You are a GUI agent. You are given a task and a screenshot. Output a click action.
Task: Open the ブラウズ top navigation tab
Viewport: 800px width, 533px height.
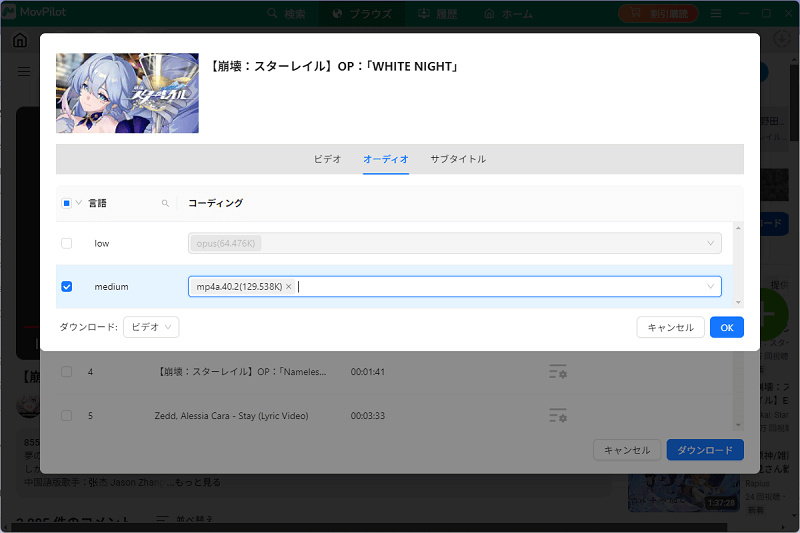pos(362,13)
